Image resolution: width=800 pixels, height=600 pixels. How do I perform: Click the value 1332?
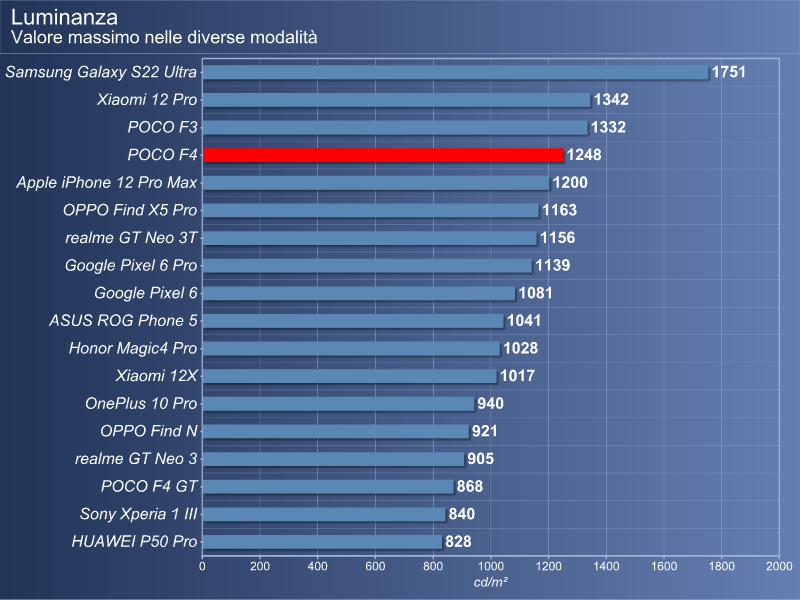point(608,127)
